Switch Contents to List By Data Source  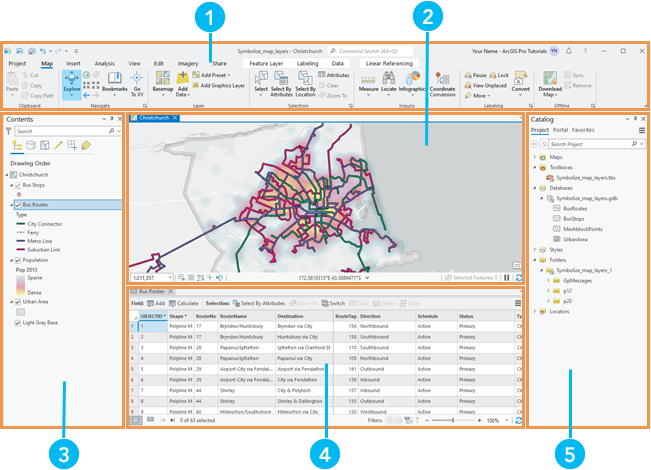point(31,145)
